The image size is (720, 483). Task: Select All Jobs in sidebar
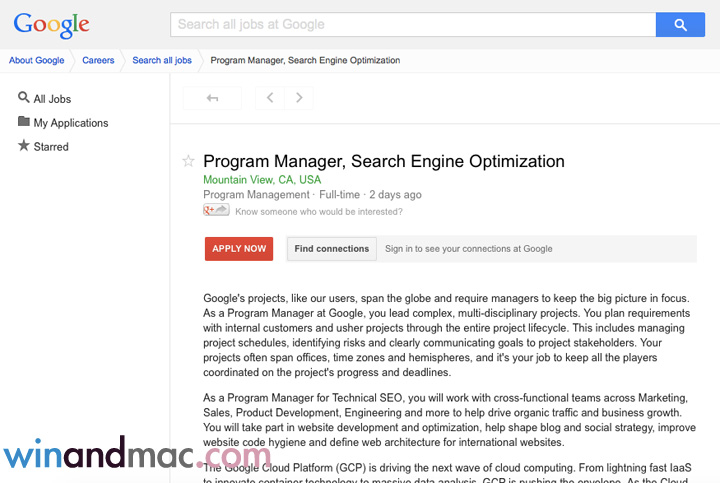click(45, 98)
